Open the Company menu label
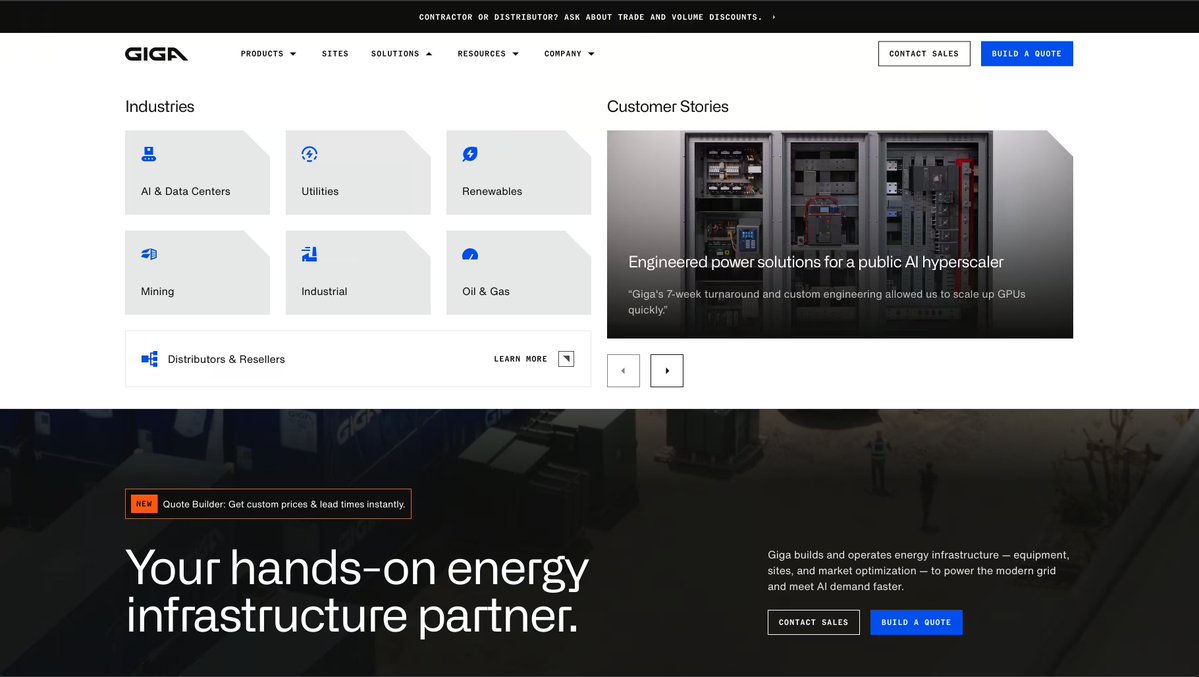Image resolution: width=1199 pixels, height=677 pixels. (563, 54)
